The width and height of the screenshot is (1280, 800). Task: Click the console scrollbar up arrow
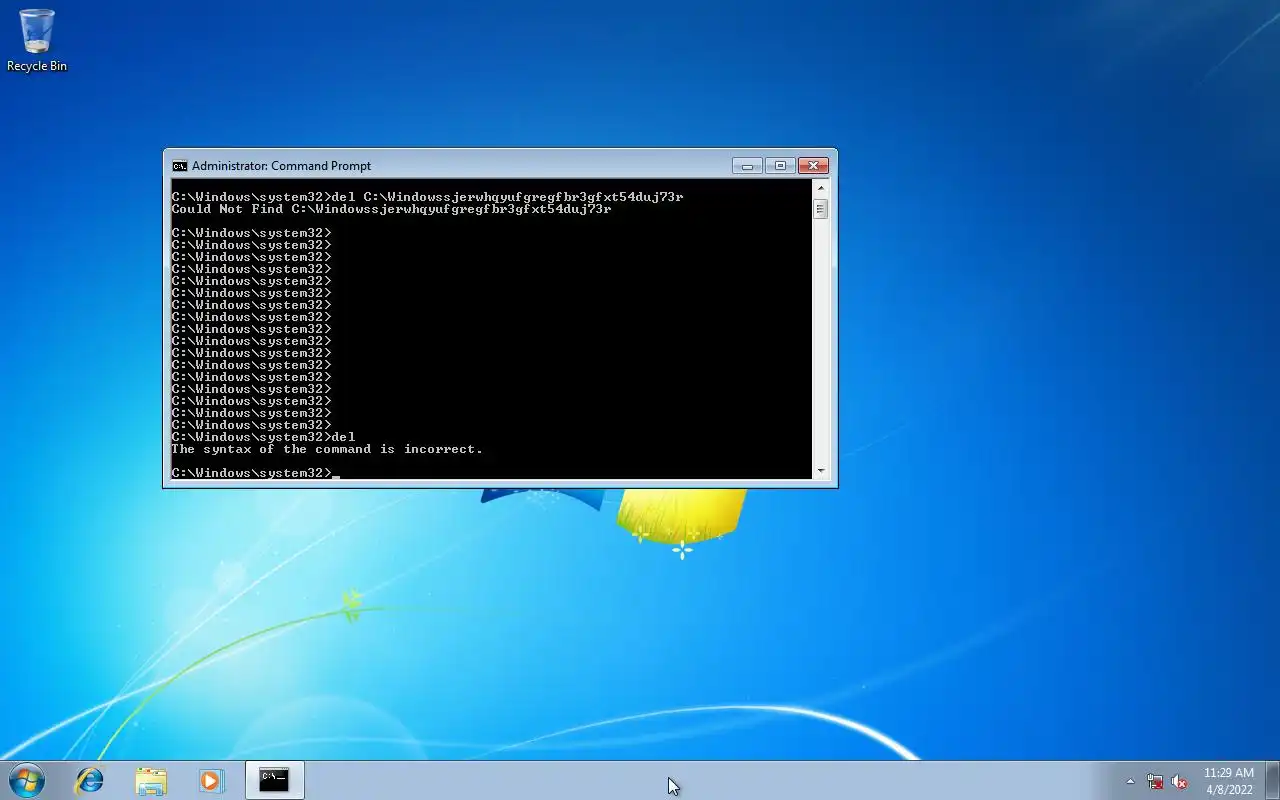(x=821, y=188)
